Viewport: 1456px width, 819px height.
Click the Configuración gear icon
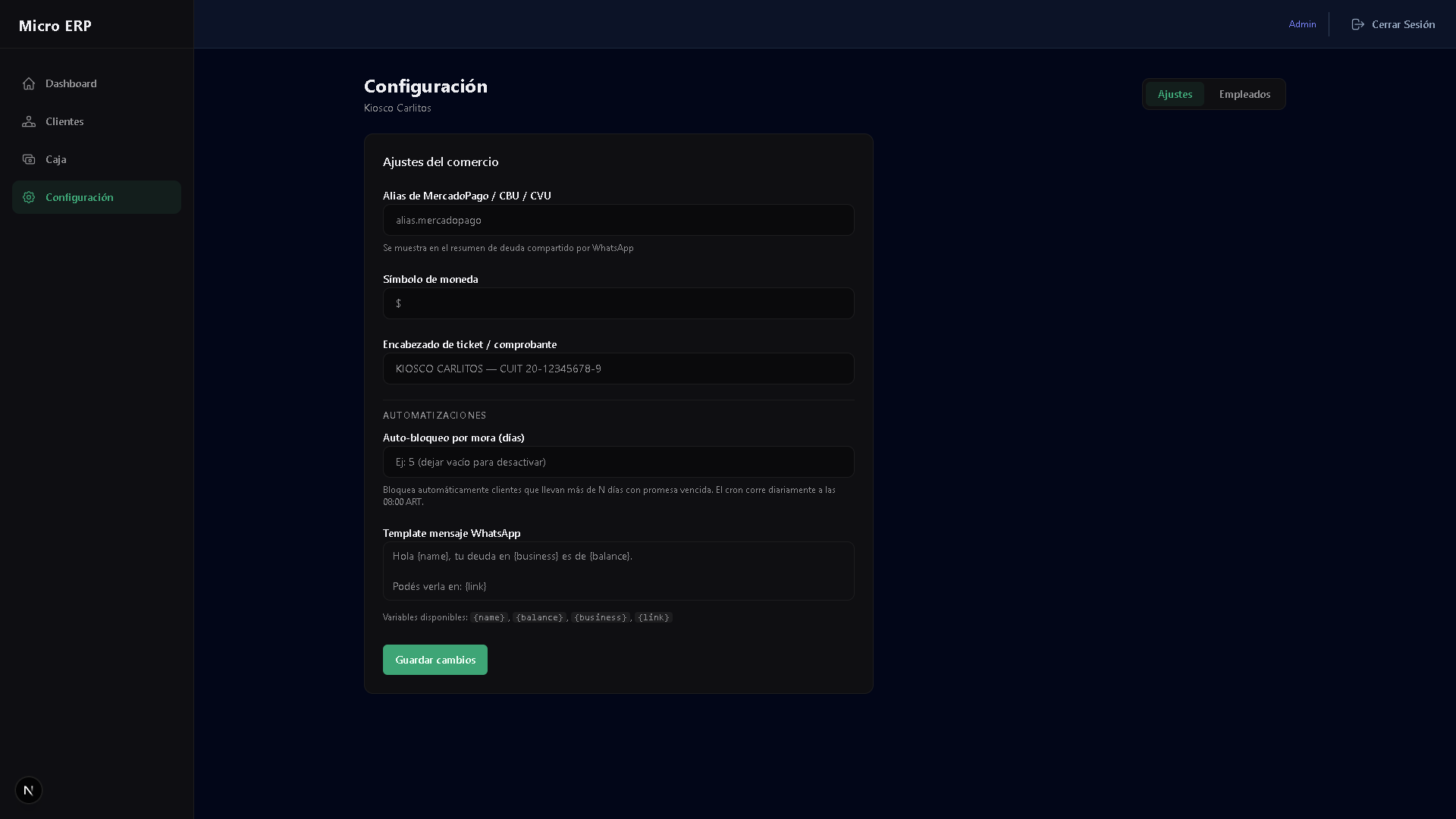point(29,197)
